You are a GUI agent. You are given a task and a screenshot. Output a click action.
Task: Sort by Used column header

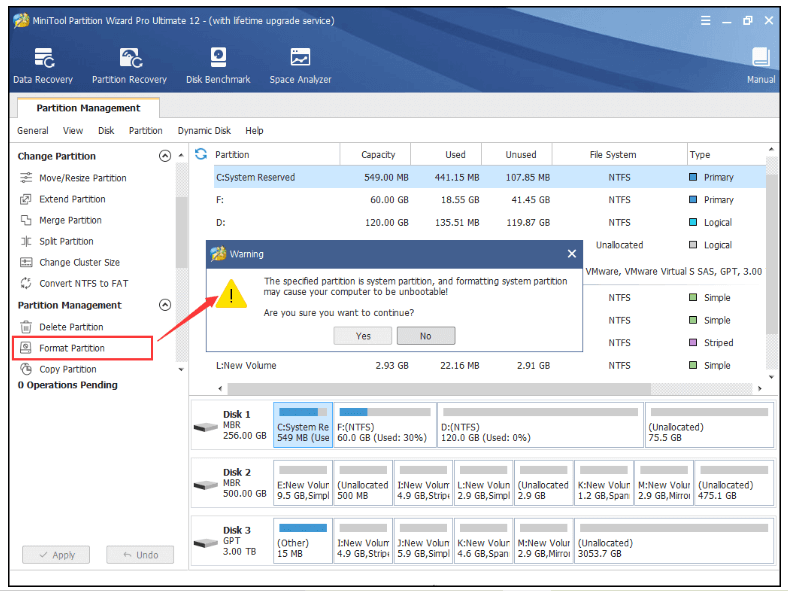tap(446, 154)
